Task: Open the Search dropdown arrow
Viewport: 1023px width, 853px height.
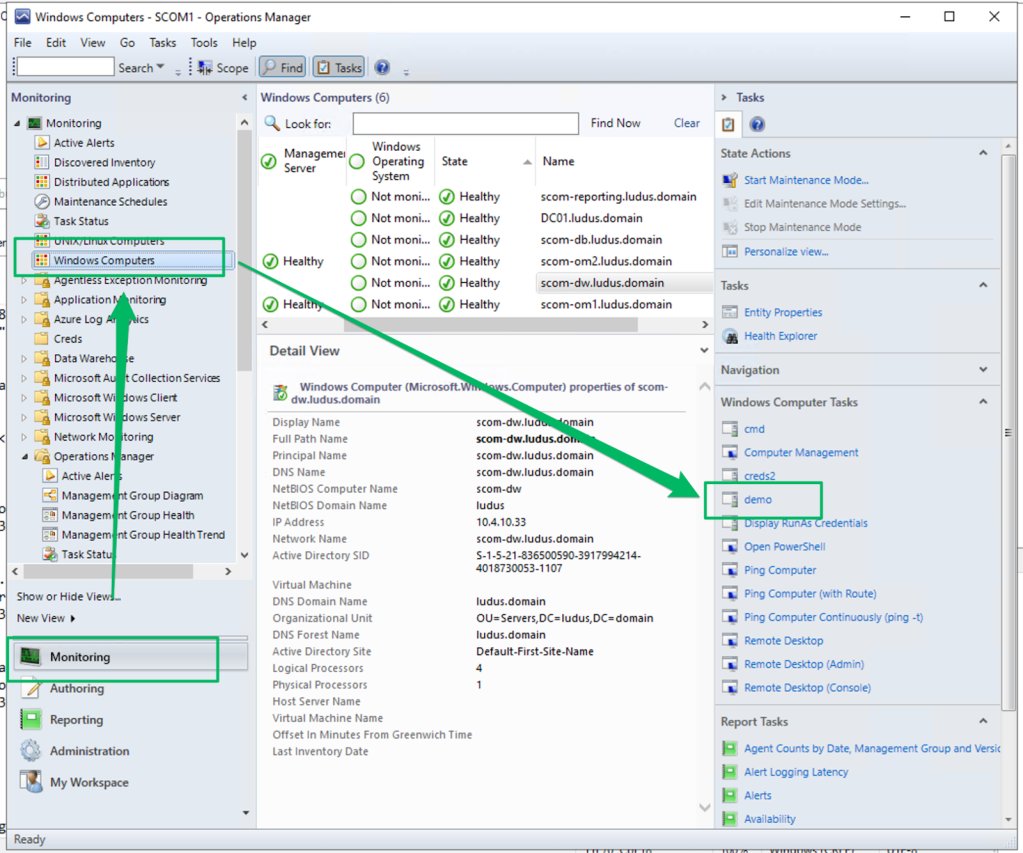Action: tap(161, 68)
